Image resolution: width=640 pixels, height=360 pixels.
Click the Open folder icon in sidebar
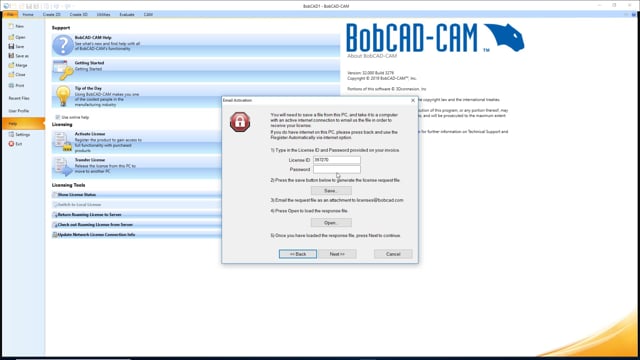tap(11, 37)
